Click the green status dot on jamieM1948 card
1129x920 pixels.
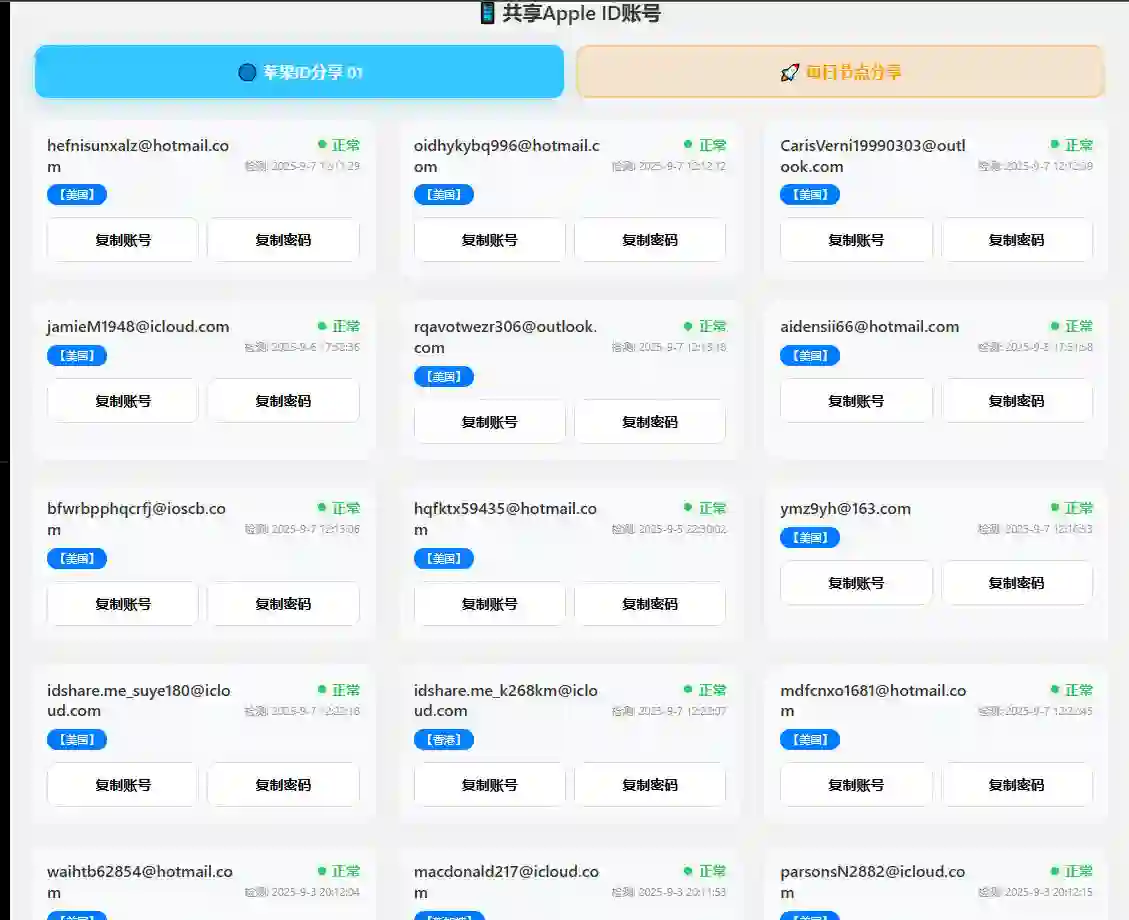tap(321, 325)
